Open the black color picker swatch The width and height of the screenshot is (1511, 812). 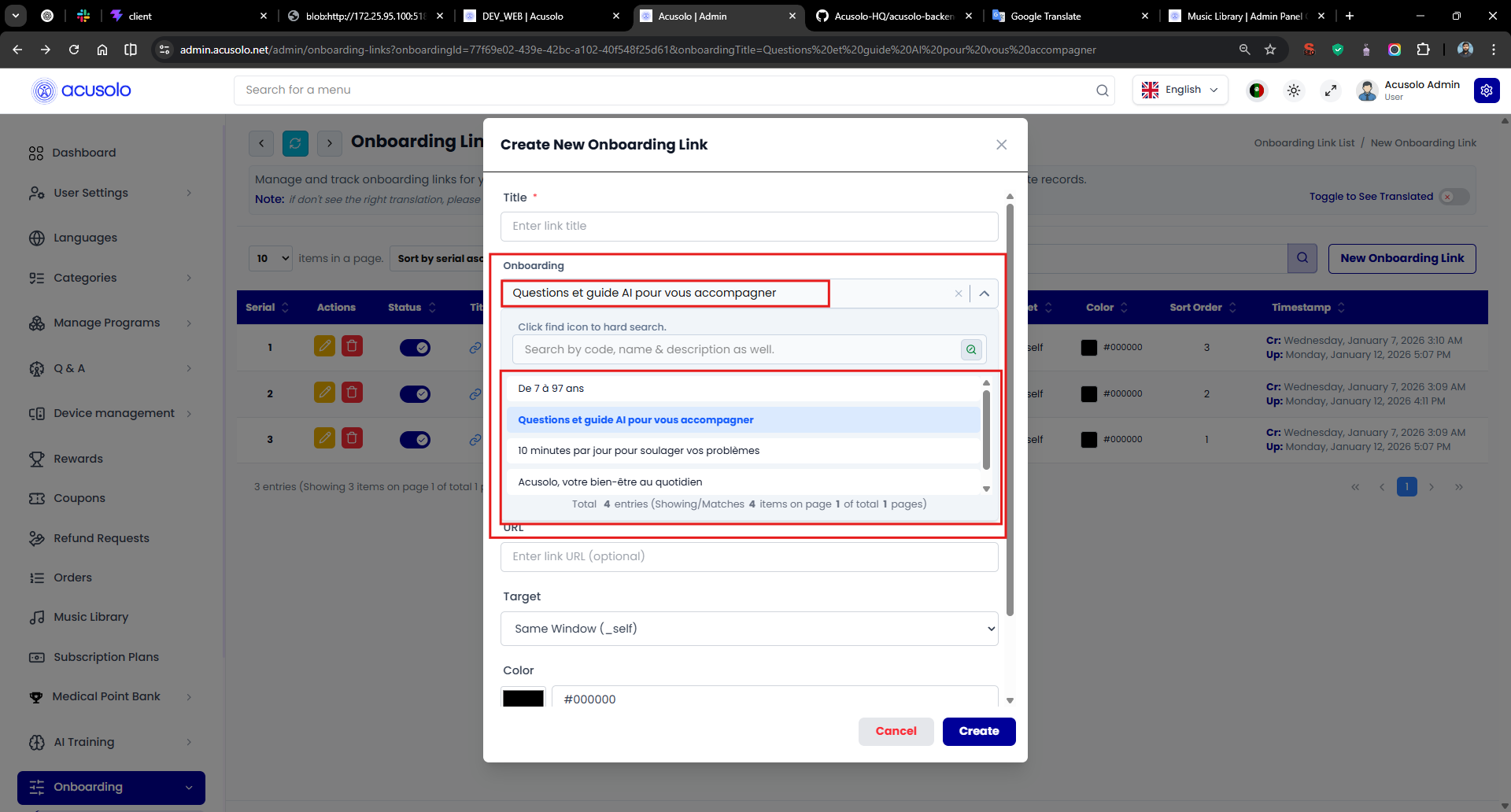coord(523,699)
